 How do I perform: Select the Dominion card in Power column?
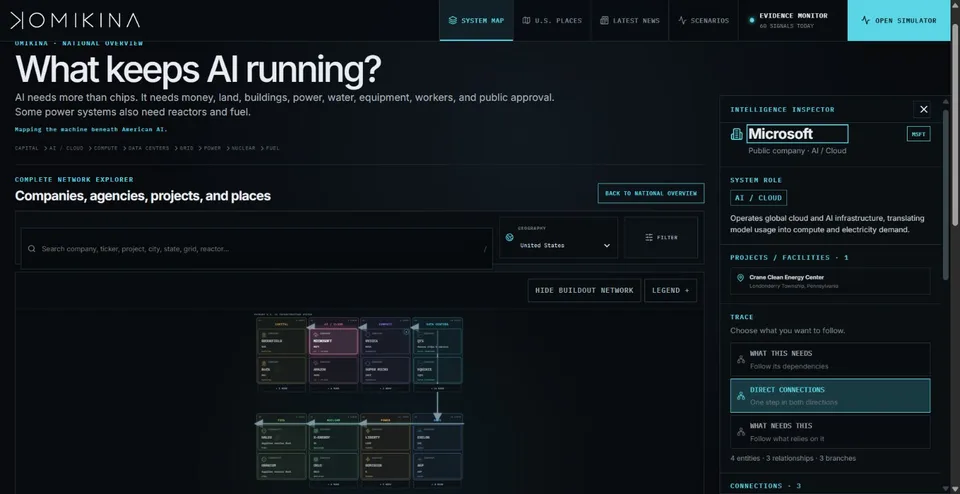385,466
